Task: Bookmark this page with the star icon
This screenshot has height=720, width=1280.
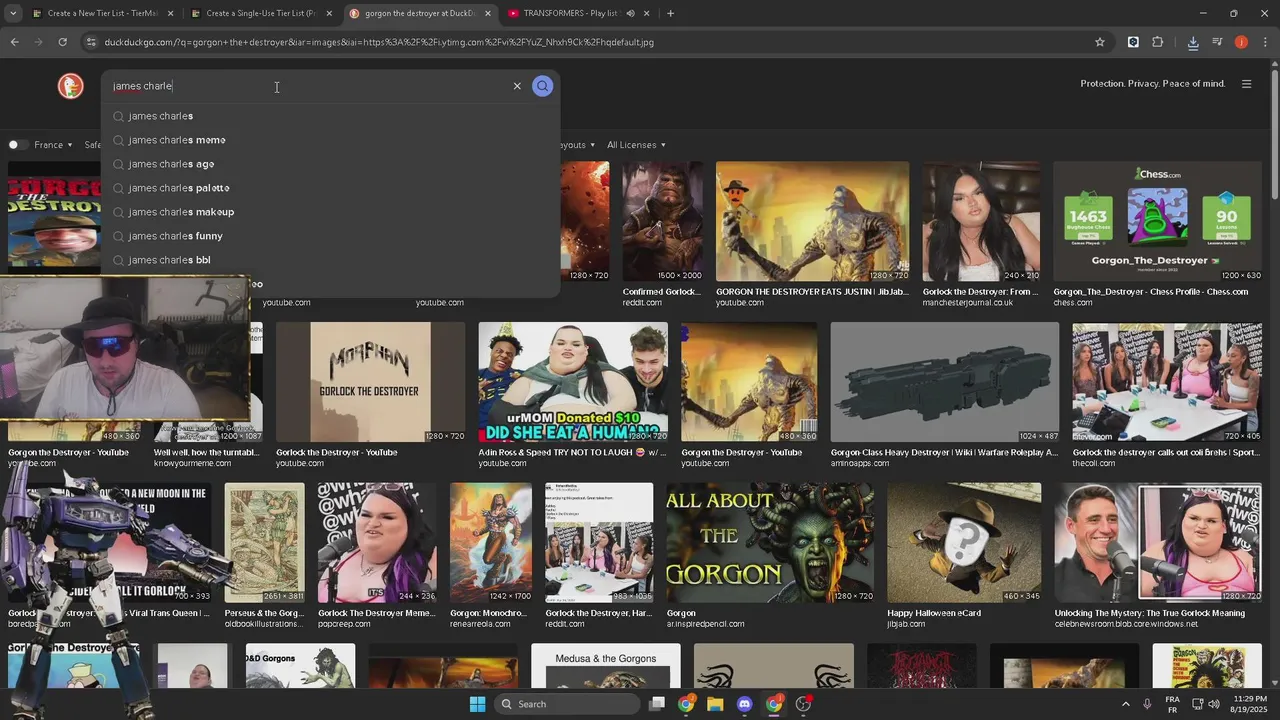Action: click(x=1100, y=42)
